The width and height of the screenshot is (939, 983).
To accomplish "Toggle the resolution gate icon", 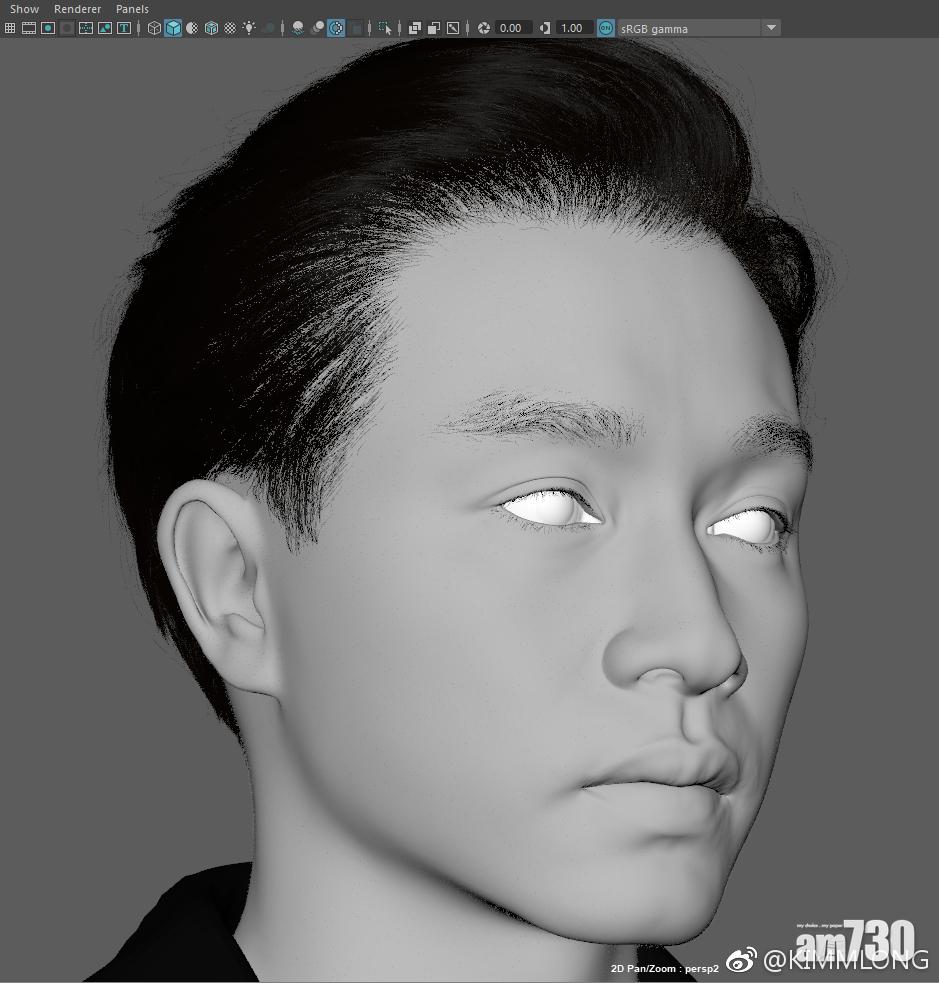I will [x=48, y=28].
